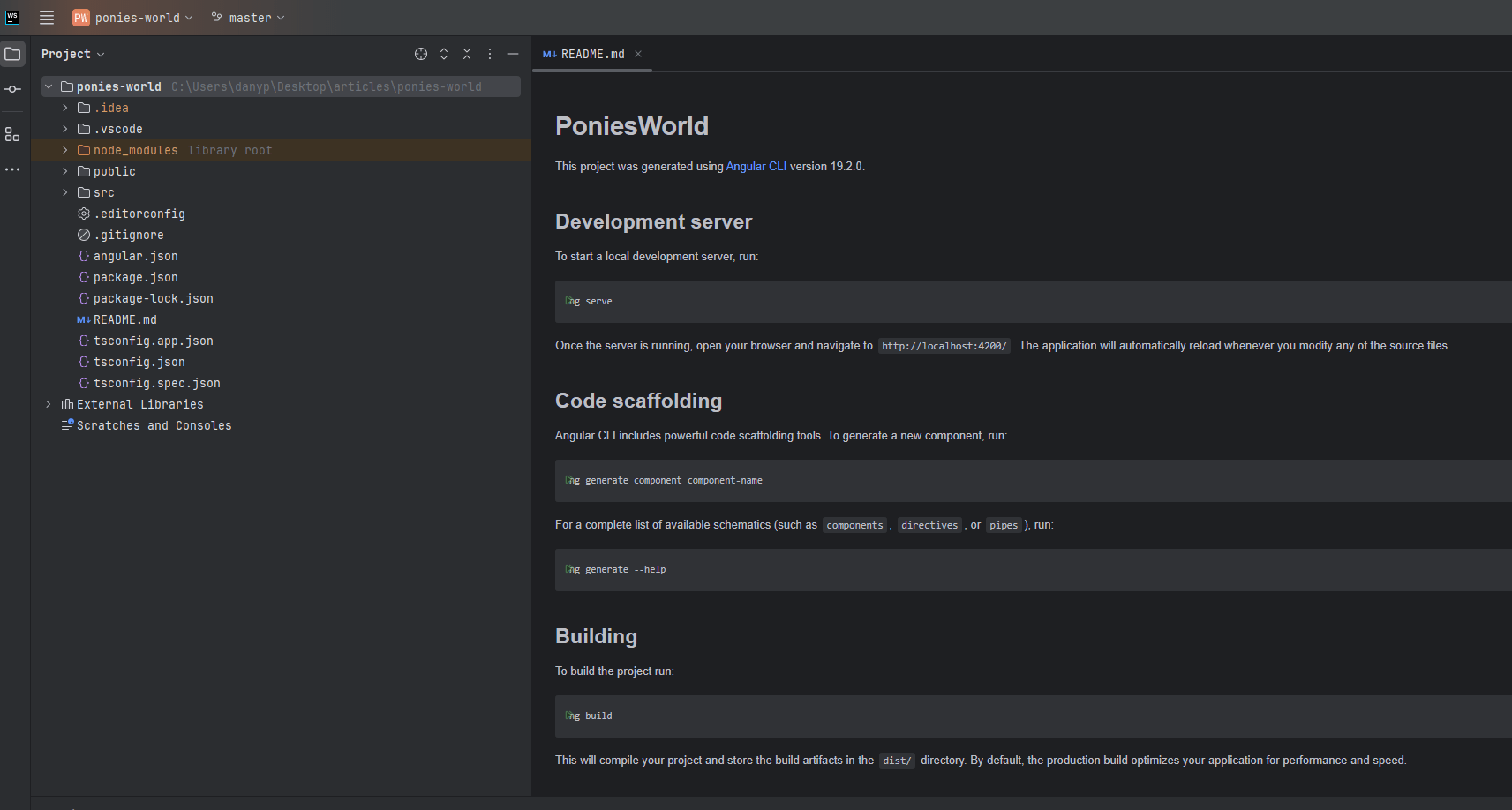Open the Structure tool window icon
The width and height of the screenshot is (1512, 810).
[x=12, y=135]
